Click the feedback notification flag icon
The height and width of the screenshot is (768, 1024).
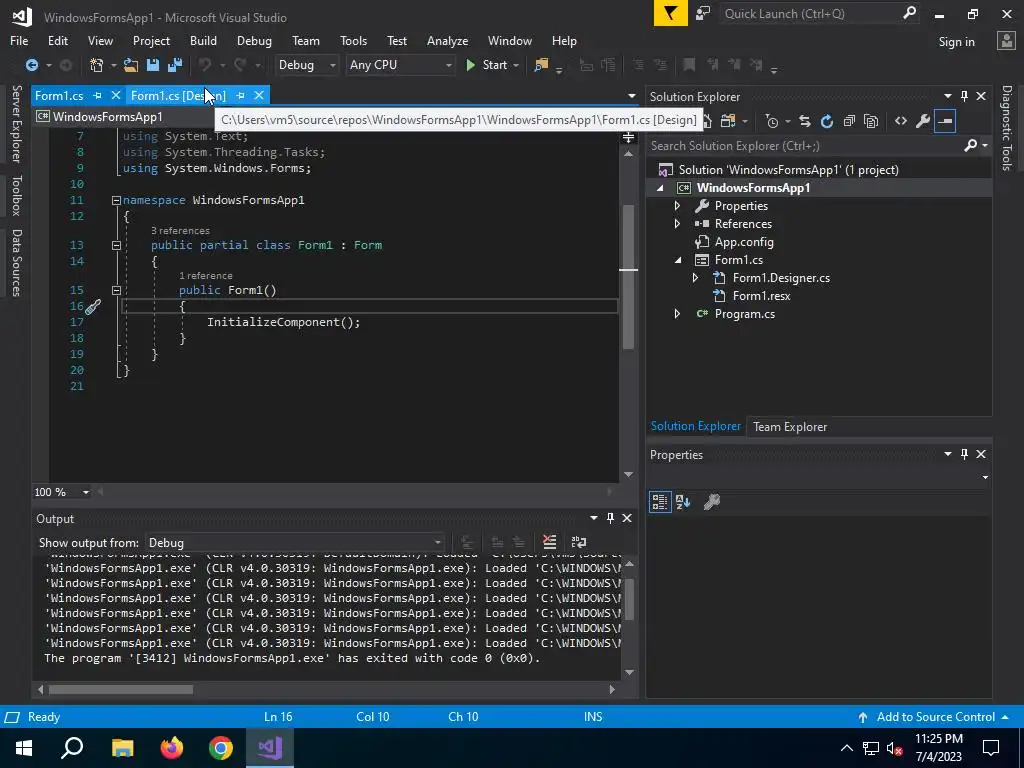point(670,13)
